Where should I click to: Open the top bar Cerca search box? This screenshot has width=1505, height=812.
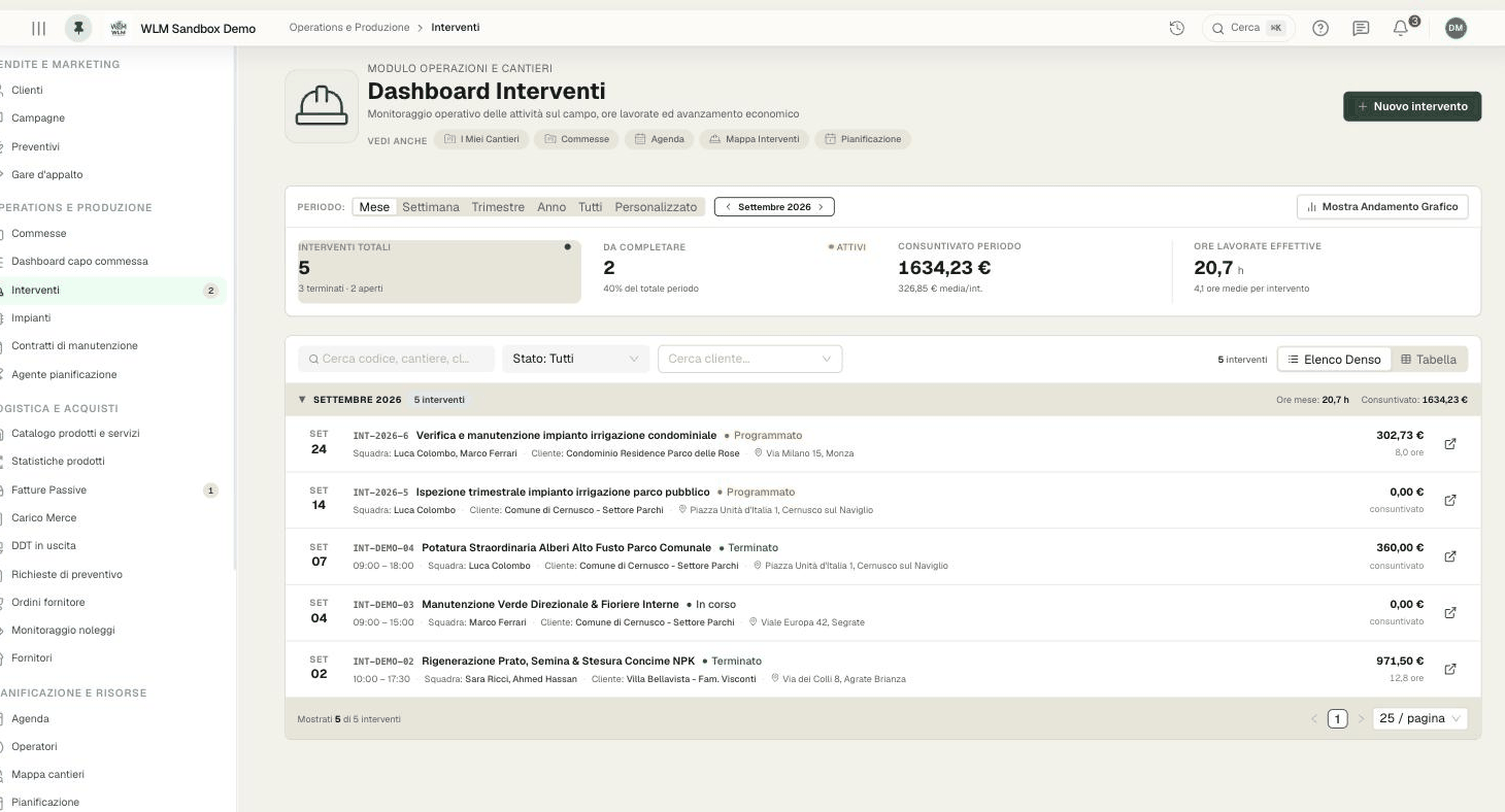1248,28
